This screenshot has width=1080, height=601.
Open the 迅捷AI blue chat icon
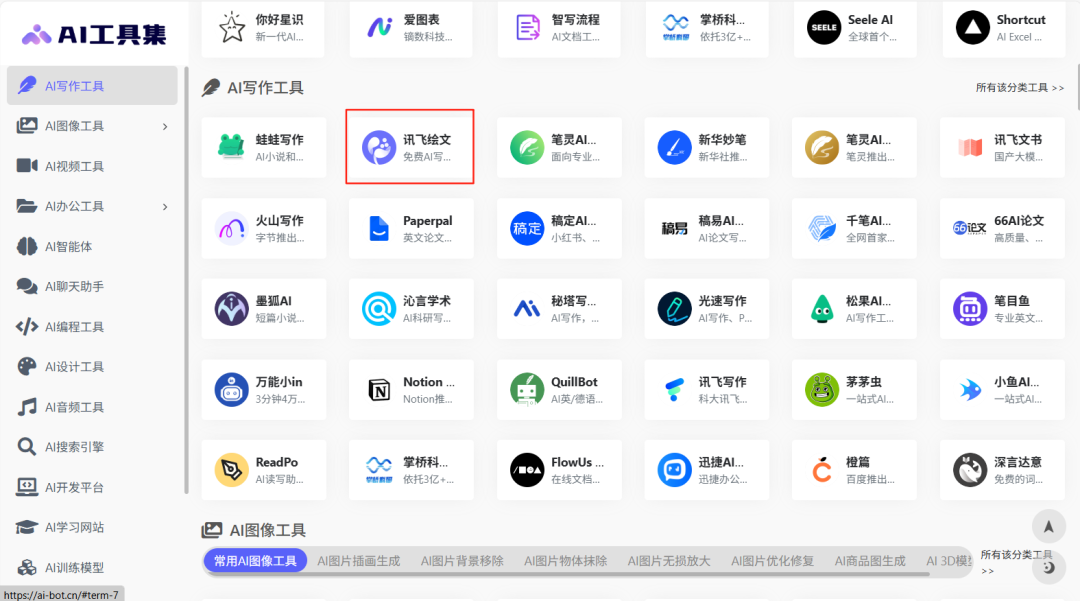click(674, 470)
